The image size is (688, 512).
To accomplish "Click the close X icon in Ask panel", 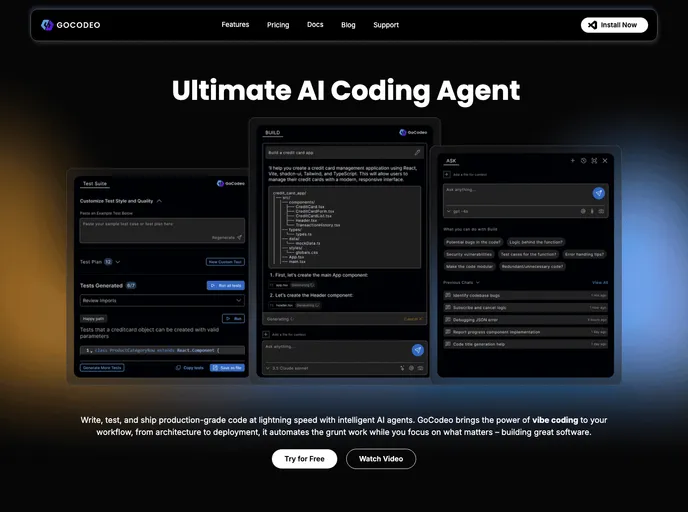I will (x=605, y=161).
